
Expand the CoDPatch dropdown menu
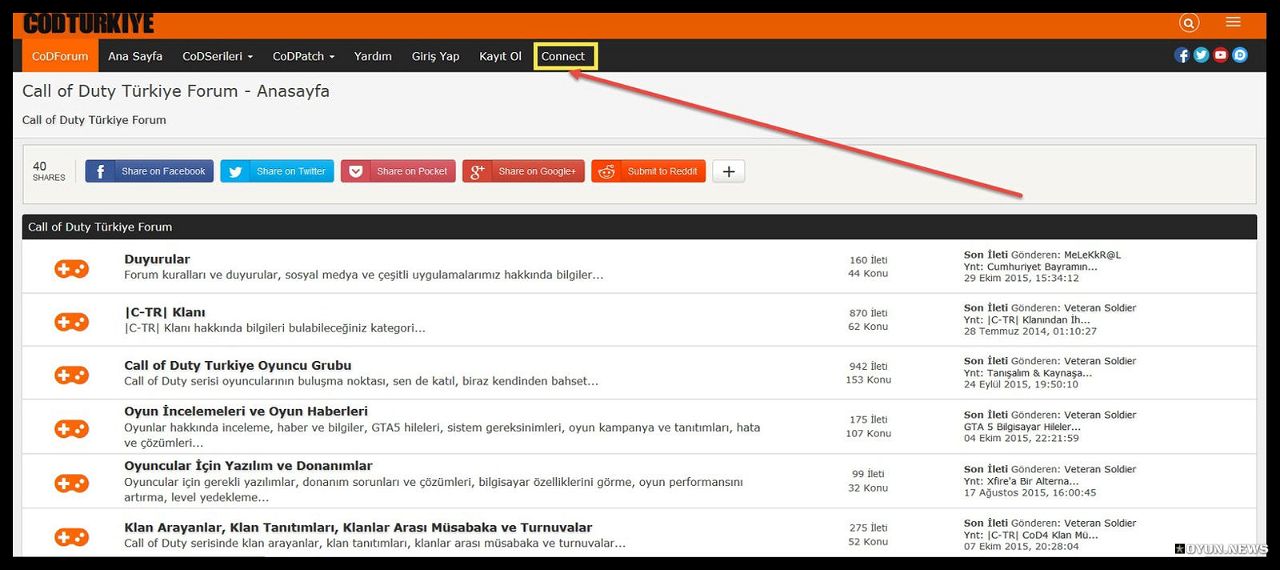click(304, 56)
